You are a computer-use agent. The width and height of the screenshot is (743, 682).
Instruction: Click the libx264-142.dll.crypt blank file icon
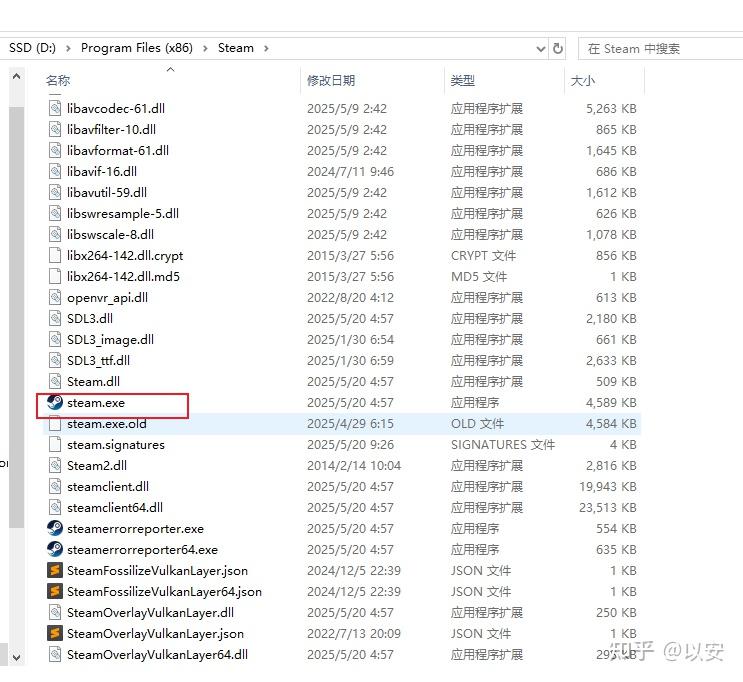coord(55,255)
